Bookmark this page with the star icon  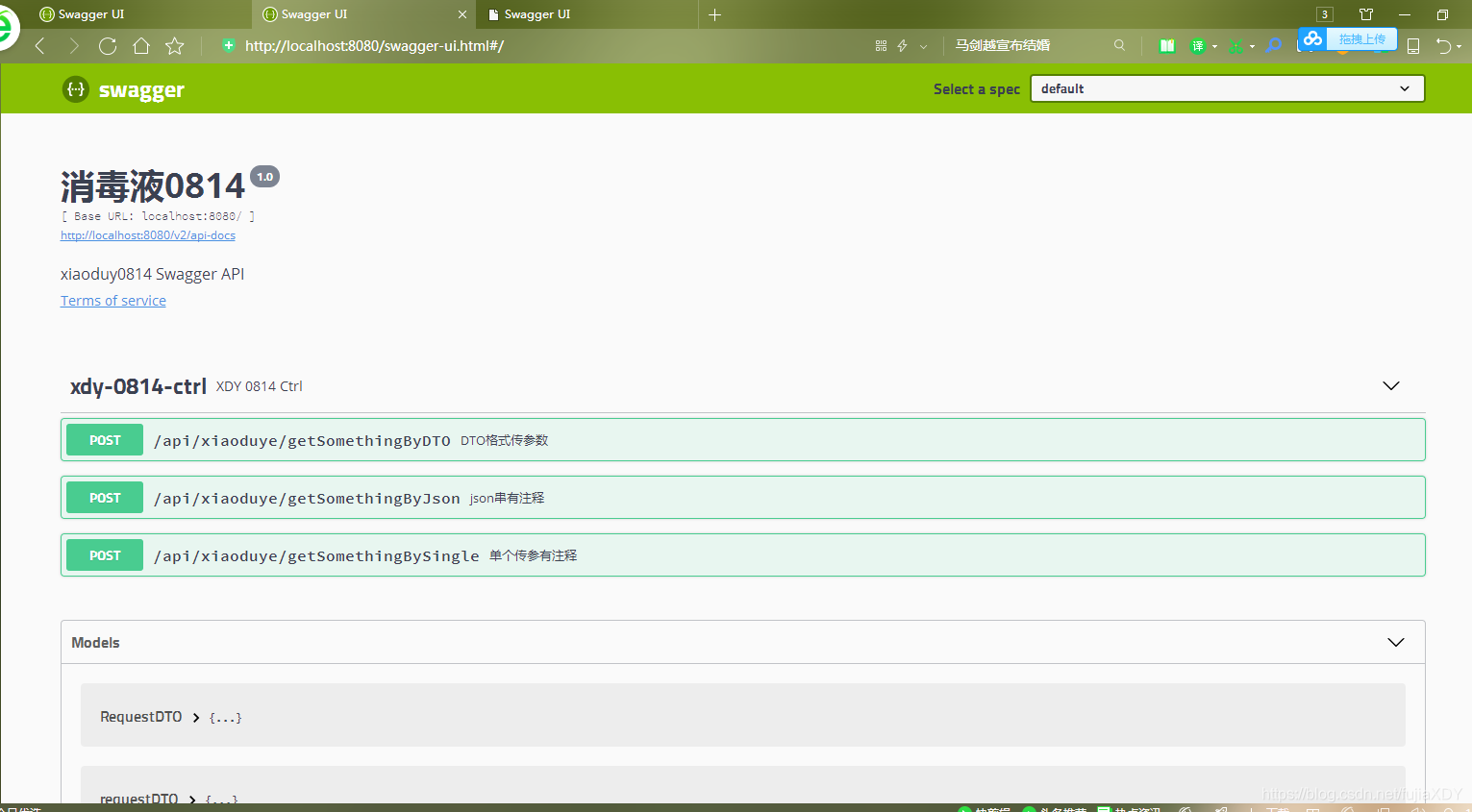coord(174,45)
